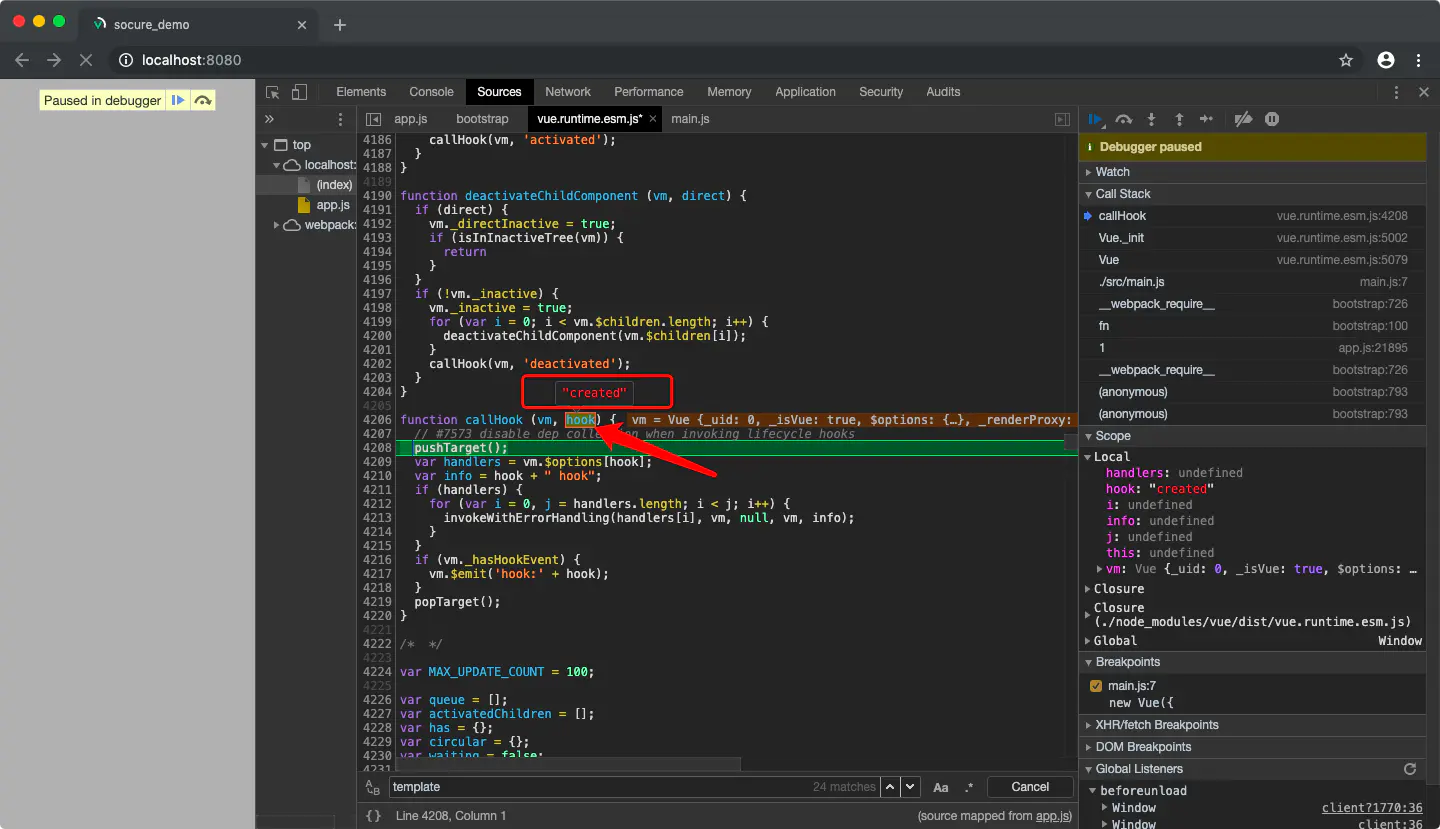Expand XHR/fetch Breakpoints section
Image resolution: width=1440 pixels, height=829 pixels.
1157,725
